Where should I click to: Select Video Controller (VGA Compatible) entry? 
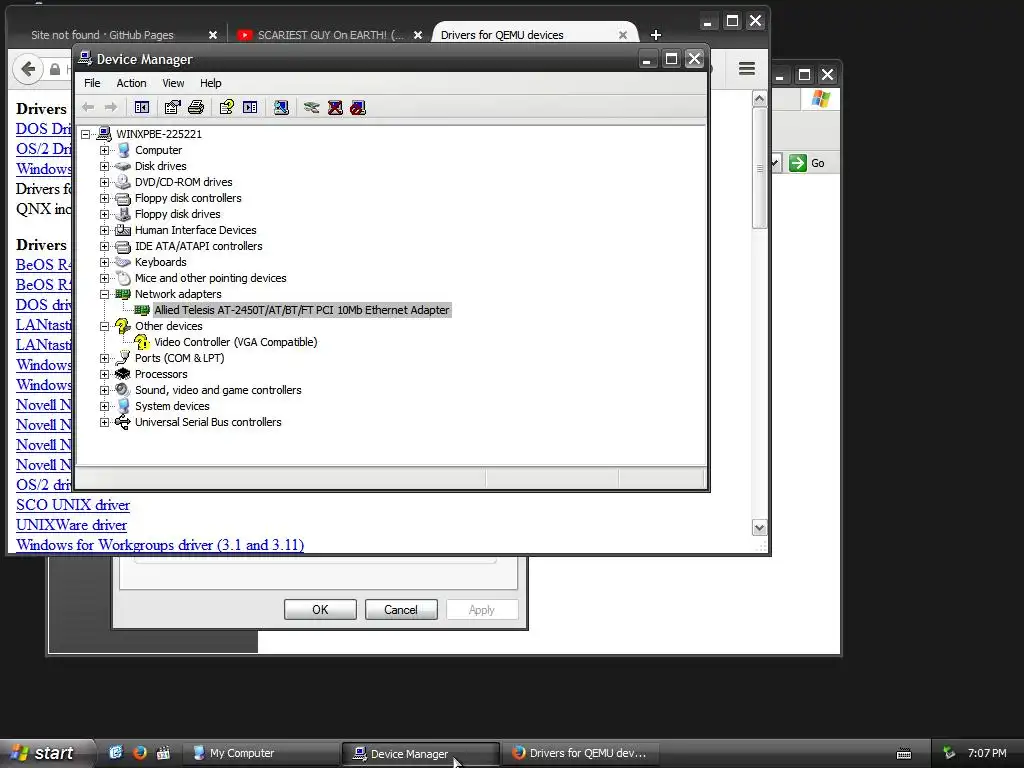pyautogui.click(x=236, y=342)
